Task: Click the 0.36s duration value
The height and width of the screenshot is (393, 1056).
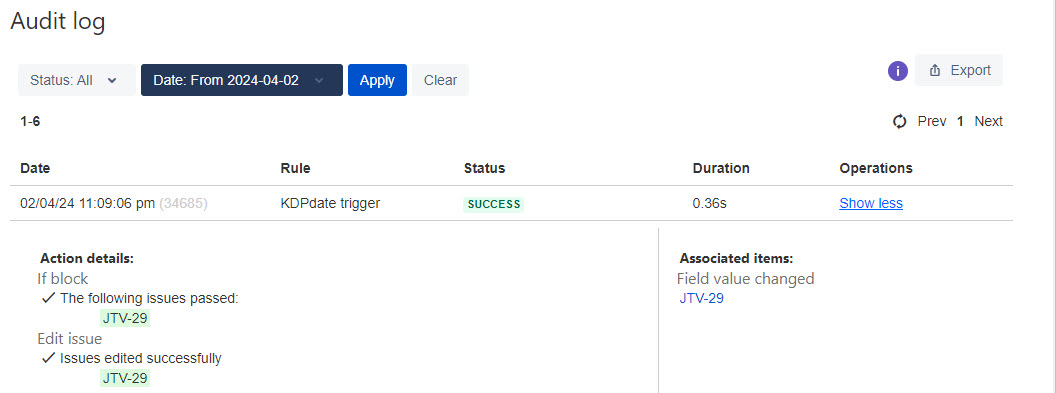Action: (x=710, y=203)
